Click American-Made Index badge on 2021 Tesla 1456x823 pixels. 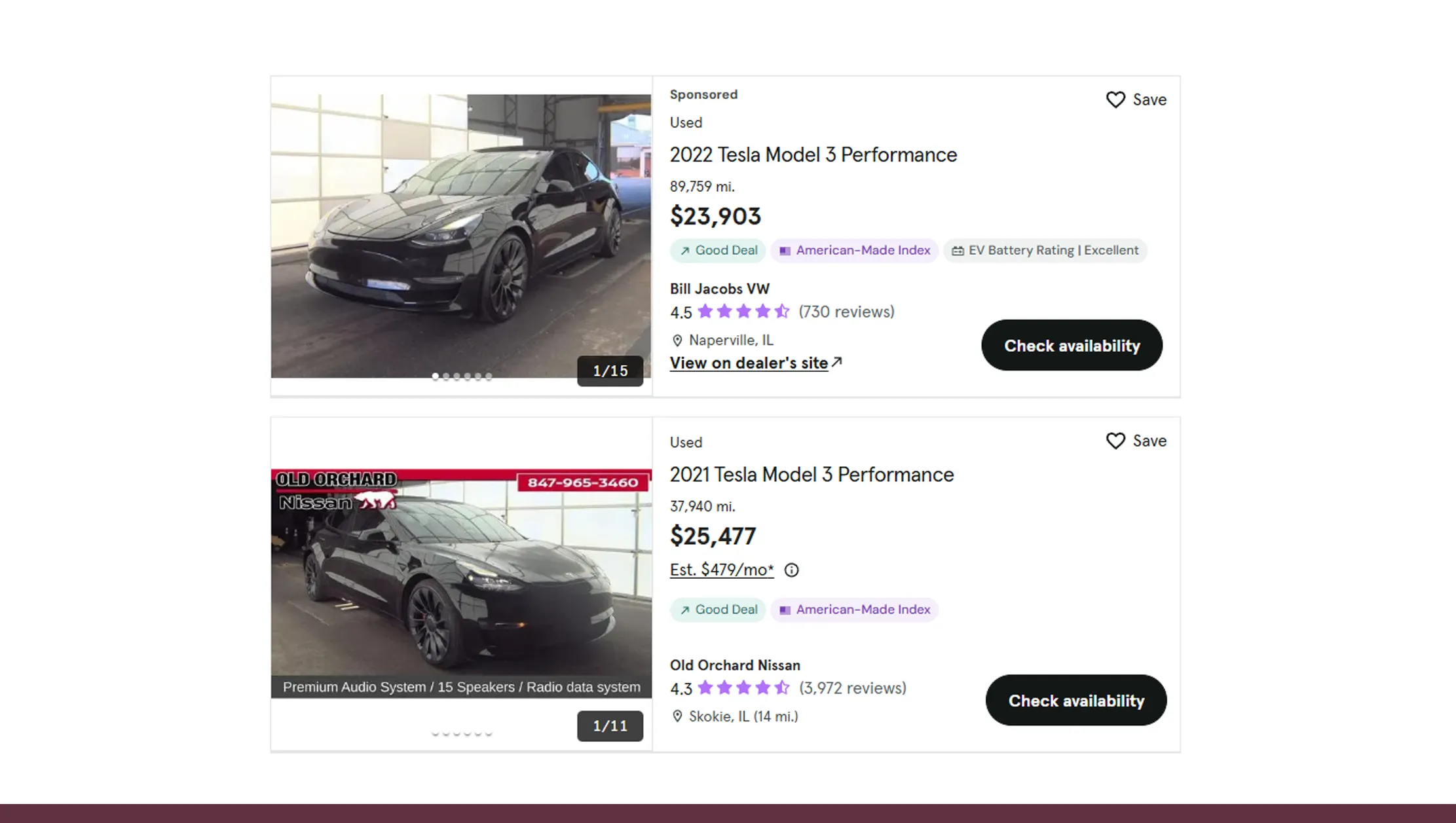[855, 610]
